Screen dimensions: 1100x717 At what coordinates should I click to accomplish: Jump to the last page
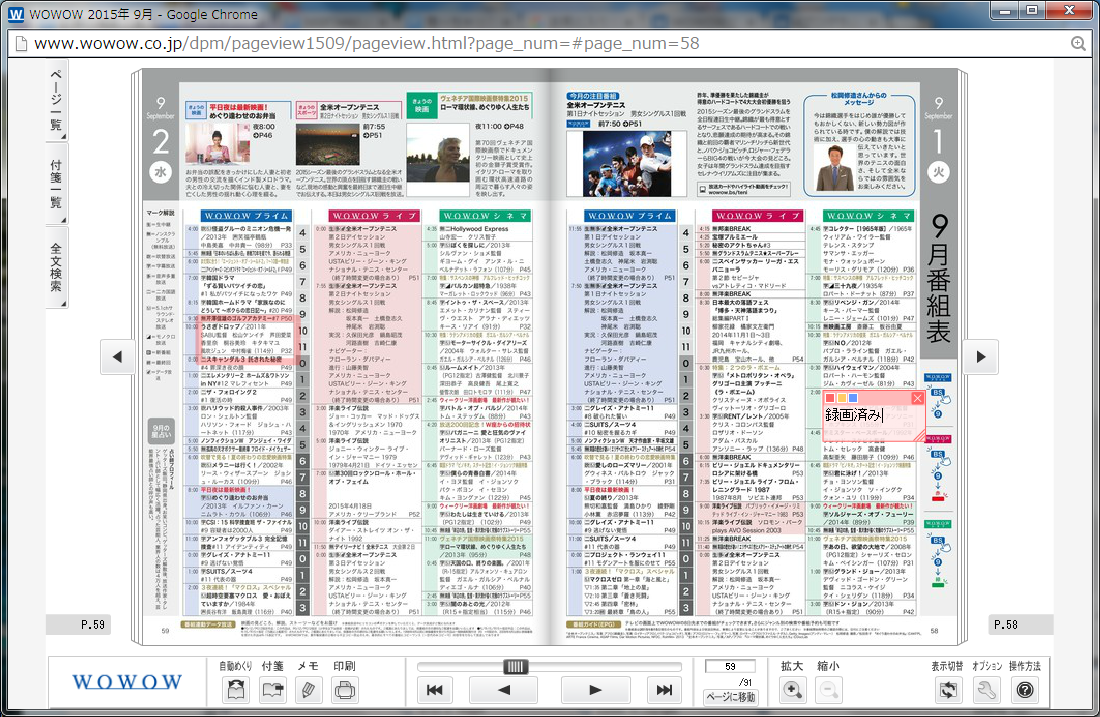pos(664,690)
